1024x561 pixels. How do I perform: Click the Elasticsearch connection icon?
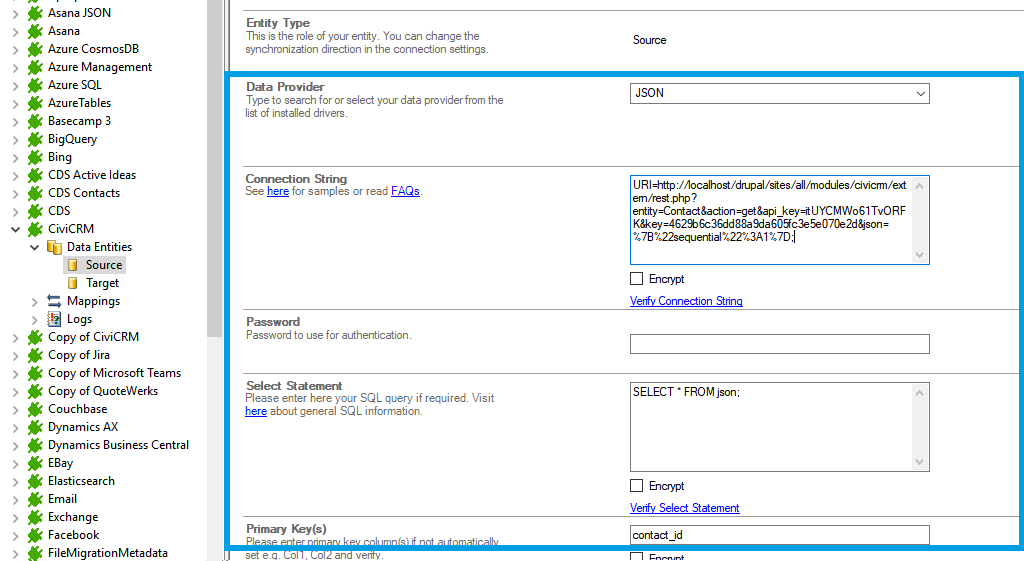coord(36,481)
